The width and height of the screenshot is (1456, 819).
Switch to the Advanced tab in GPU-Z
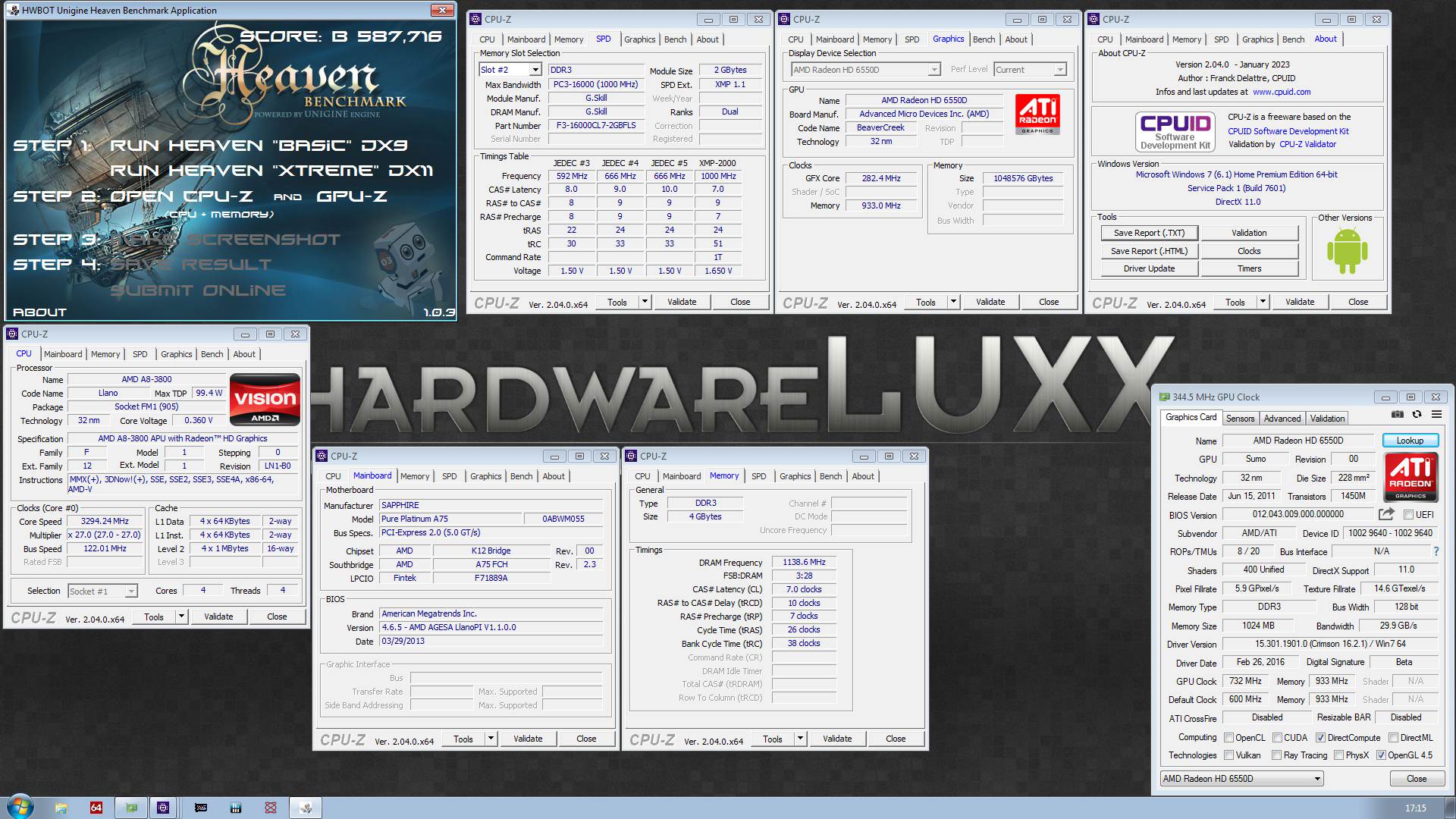[1282, 418]
